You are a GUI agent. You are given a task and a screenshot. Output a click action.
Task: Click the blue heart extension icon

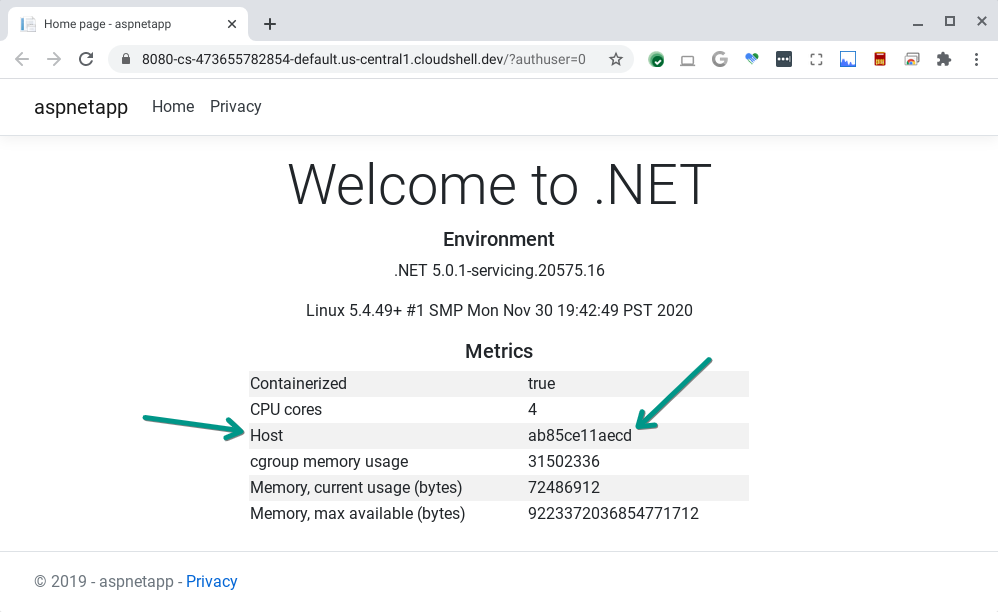pyautogui.click(x=752, y=60)
